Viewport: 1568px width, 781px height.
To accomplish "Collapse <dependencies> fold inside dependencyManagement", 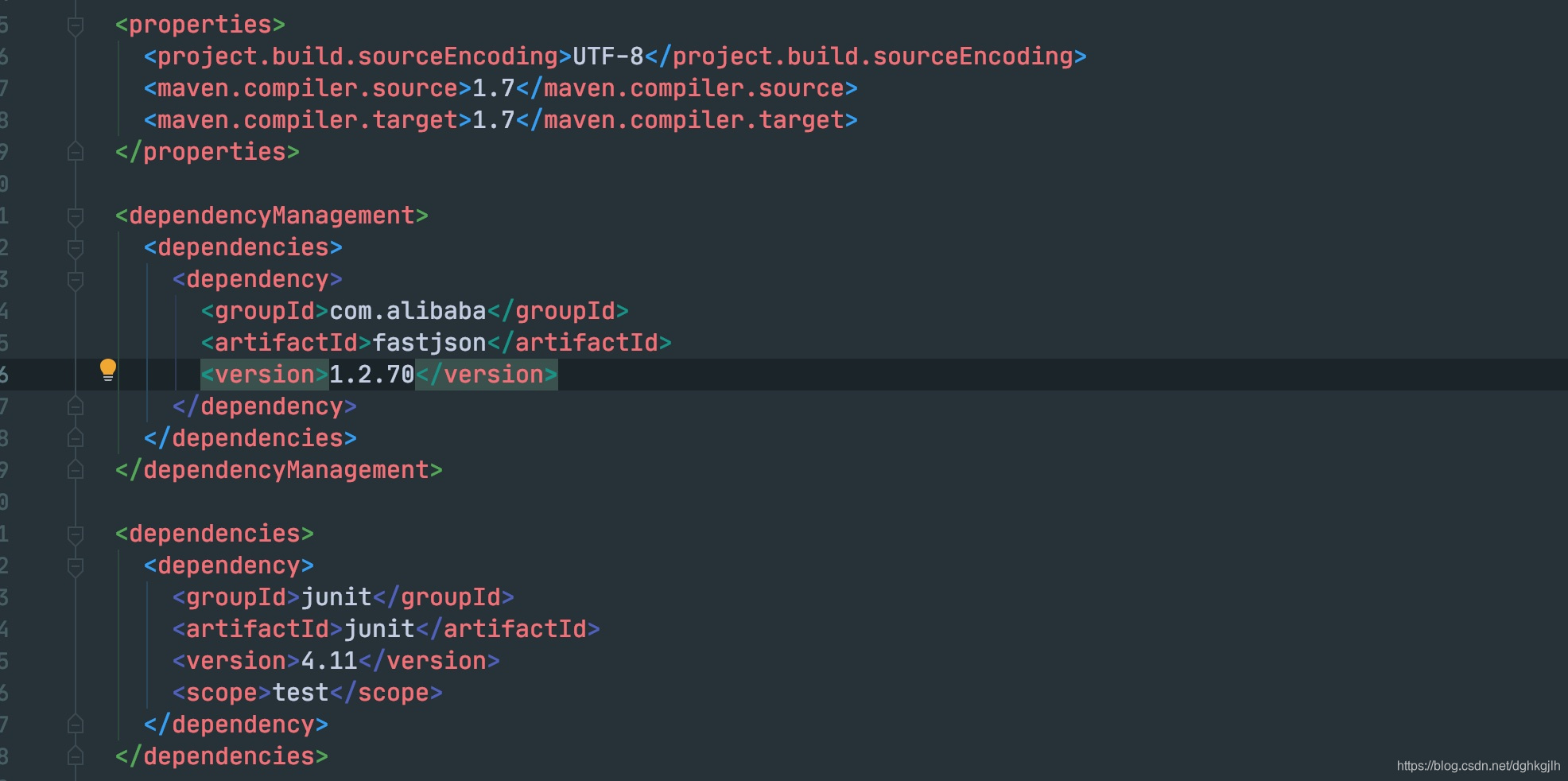I will 76,248.
